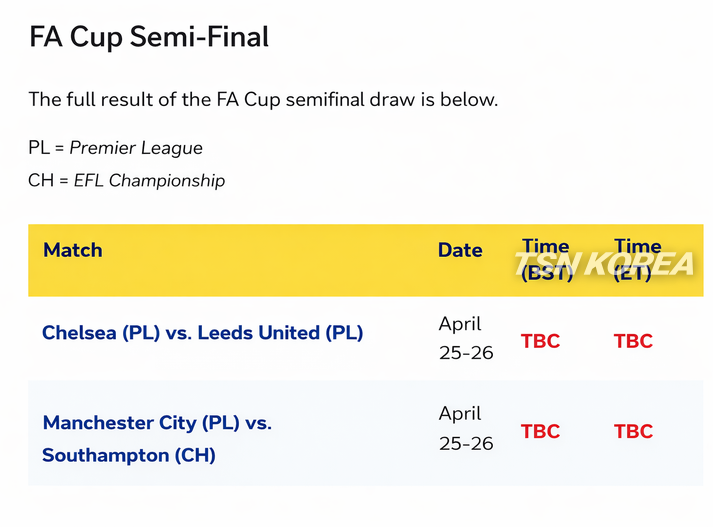This screenshot has height=527, width=713.
Task: Click the semifinal draw intro sentence
Action: pyautogui.click(x=262, y=100)
